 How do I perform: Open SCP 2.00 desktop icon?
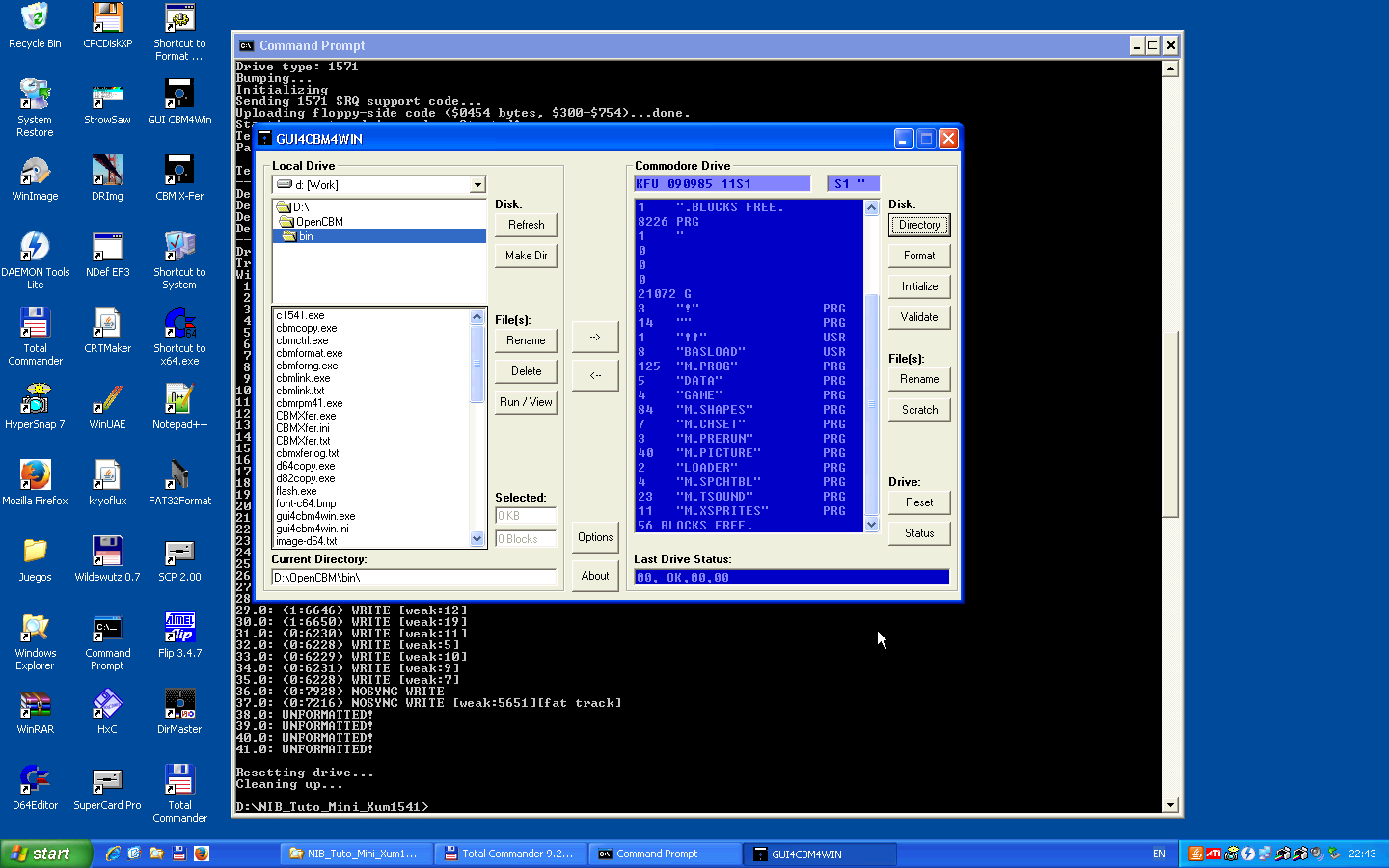pos(179,559)
